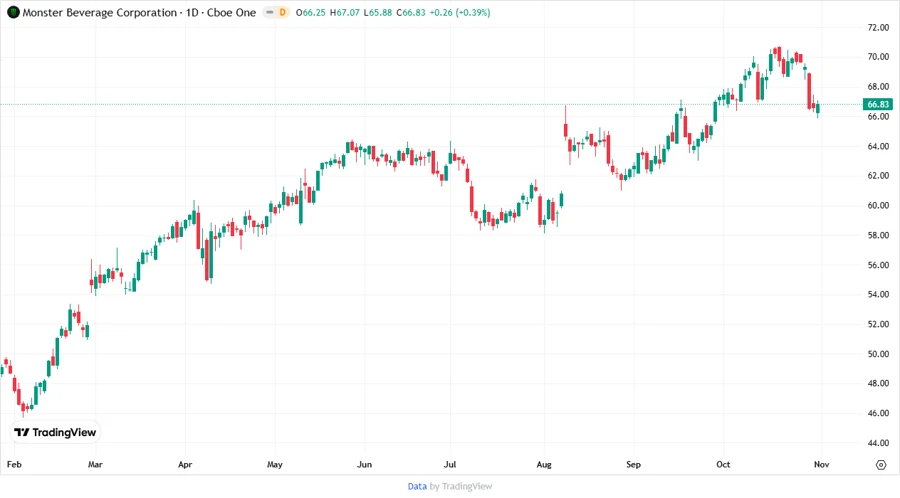Click the 54.00 price axis label
Image resolution: width=900 pixels, height=498 pixels.
[x=878, y=294]
